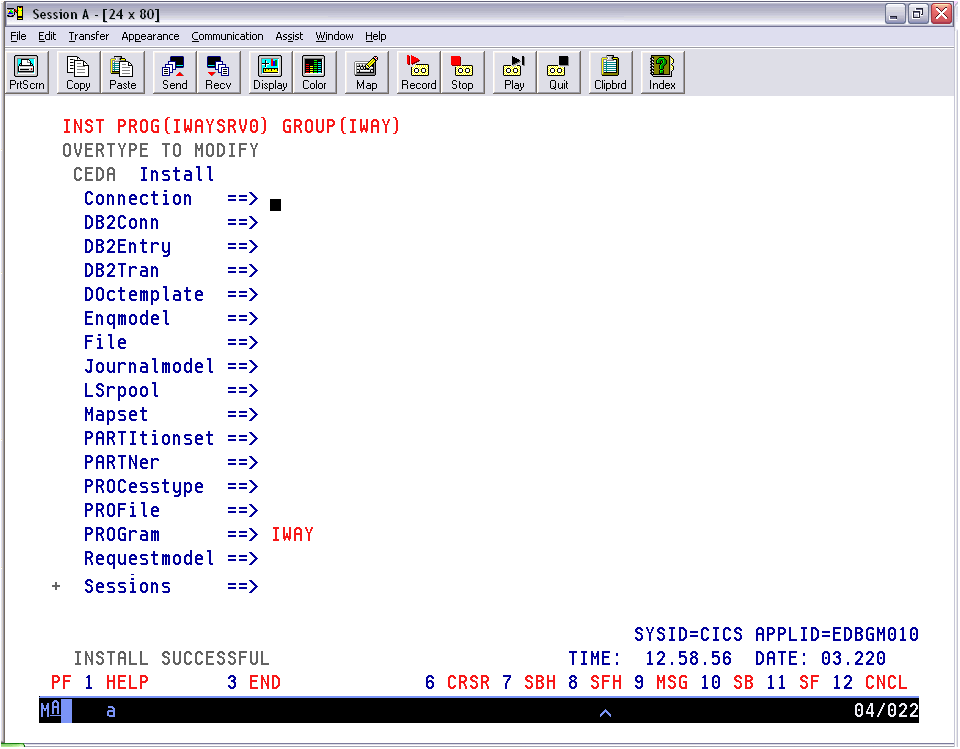This screenshot has height=749, width=960.
Task: Open the File menu
Action: click(18, 36)
